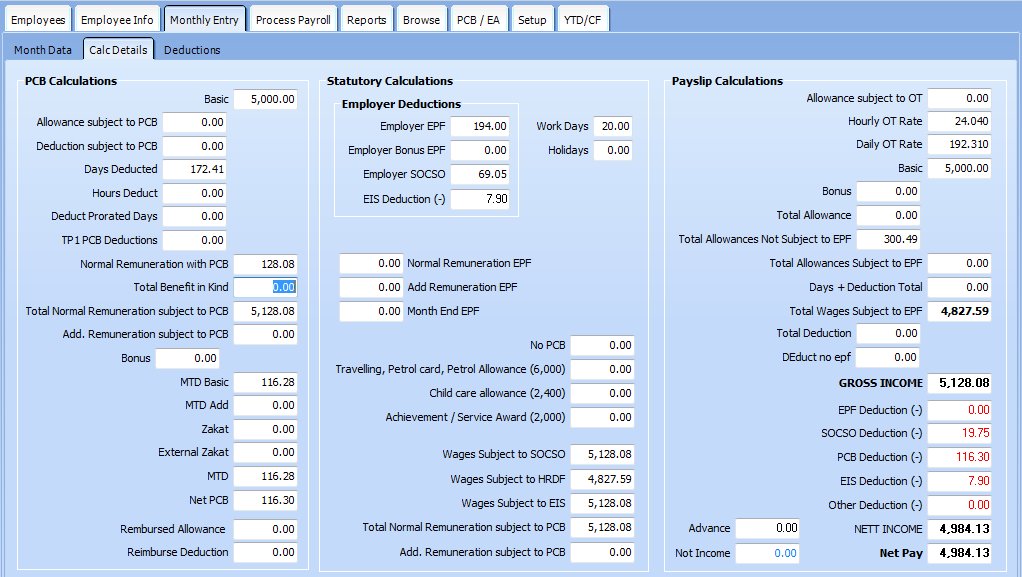
Task: Open the Process Payroll tab
Action: [x=292, y=20]
